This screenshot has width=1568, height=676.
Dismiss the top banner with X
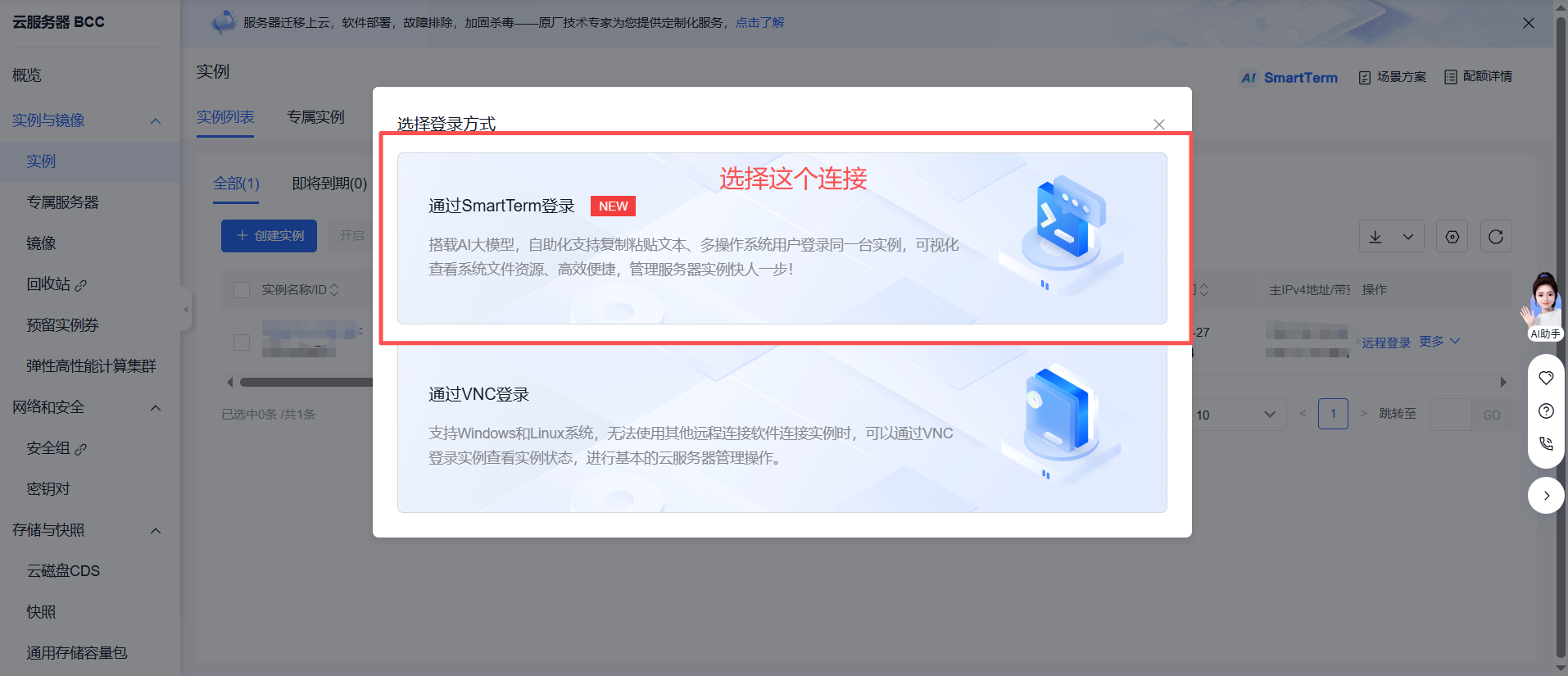tap(1529, 23)
